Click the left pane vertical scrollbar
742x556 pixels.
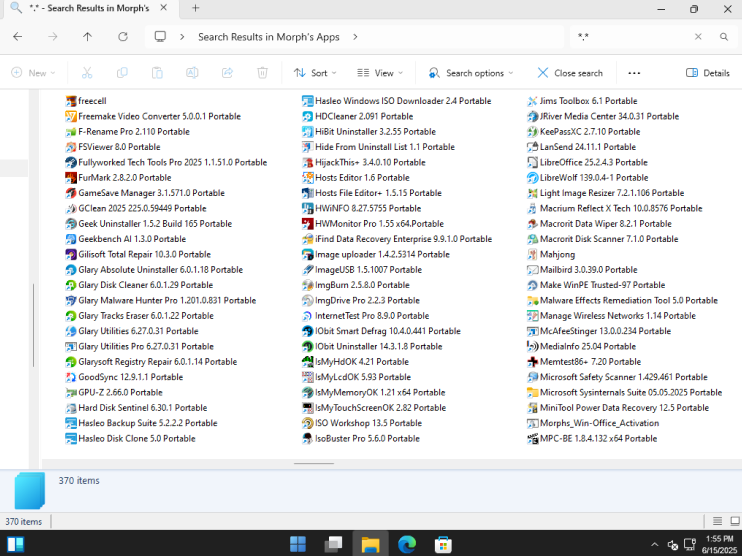click(x=33, y=325)
